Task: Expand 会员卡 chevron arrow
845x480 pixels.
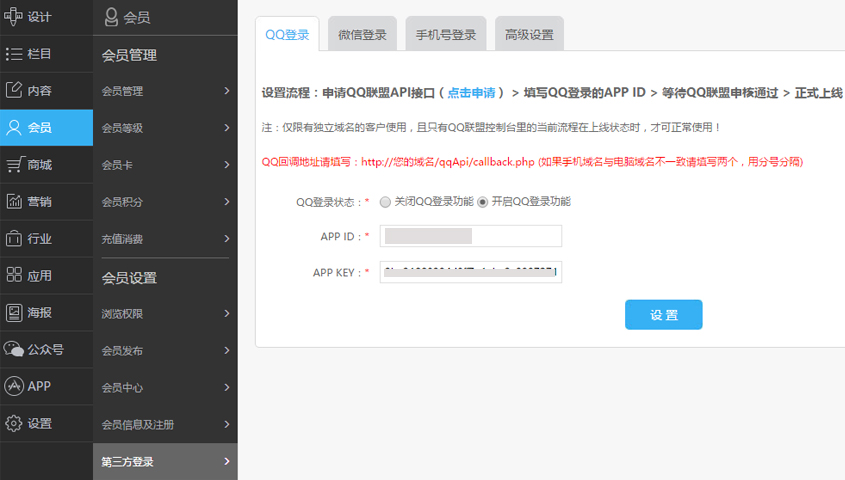Action: (227, 164)
